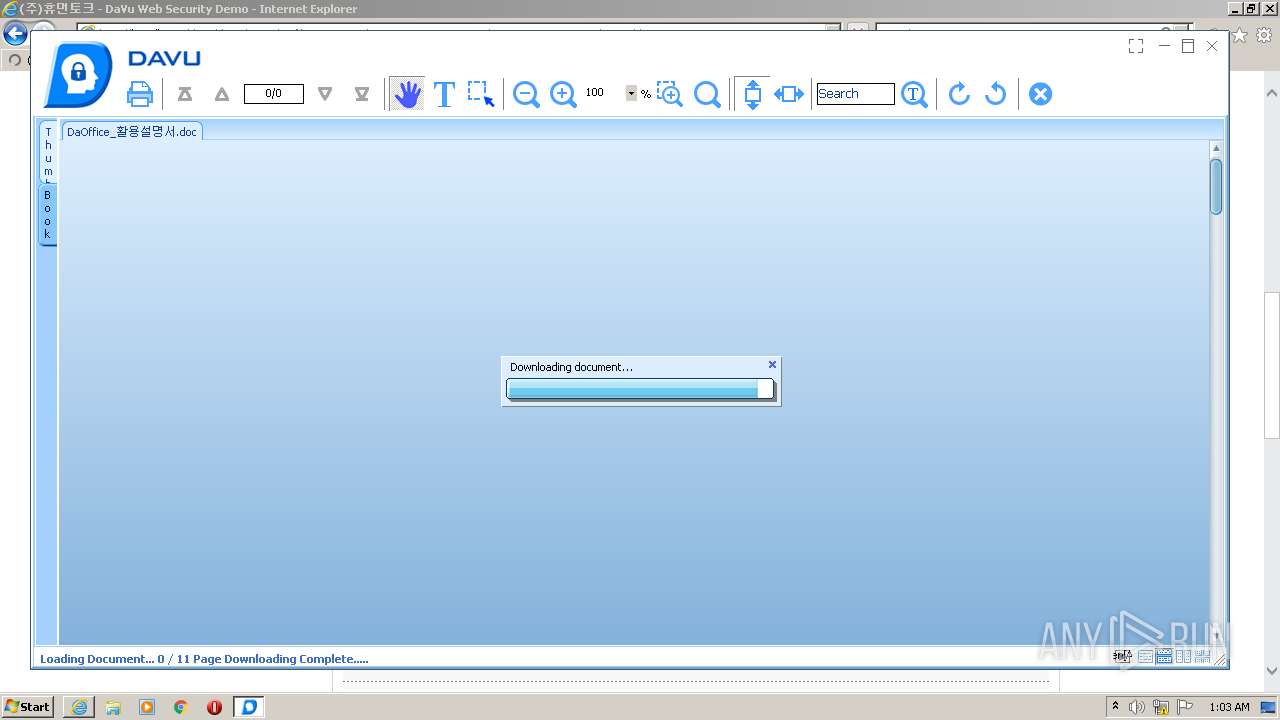
Task: Open the media player taskbar icon
Action: 147,707
